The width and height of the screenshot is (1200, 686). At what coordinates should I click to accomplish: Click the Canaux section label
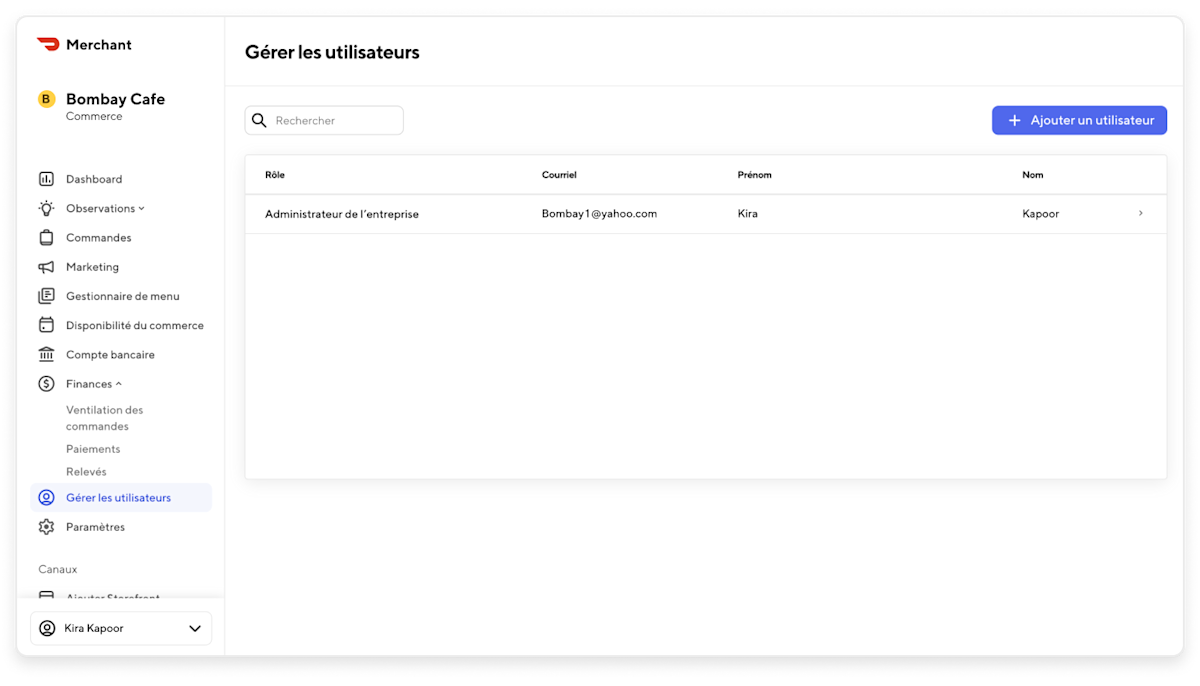coord(58,569)
